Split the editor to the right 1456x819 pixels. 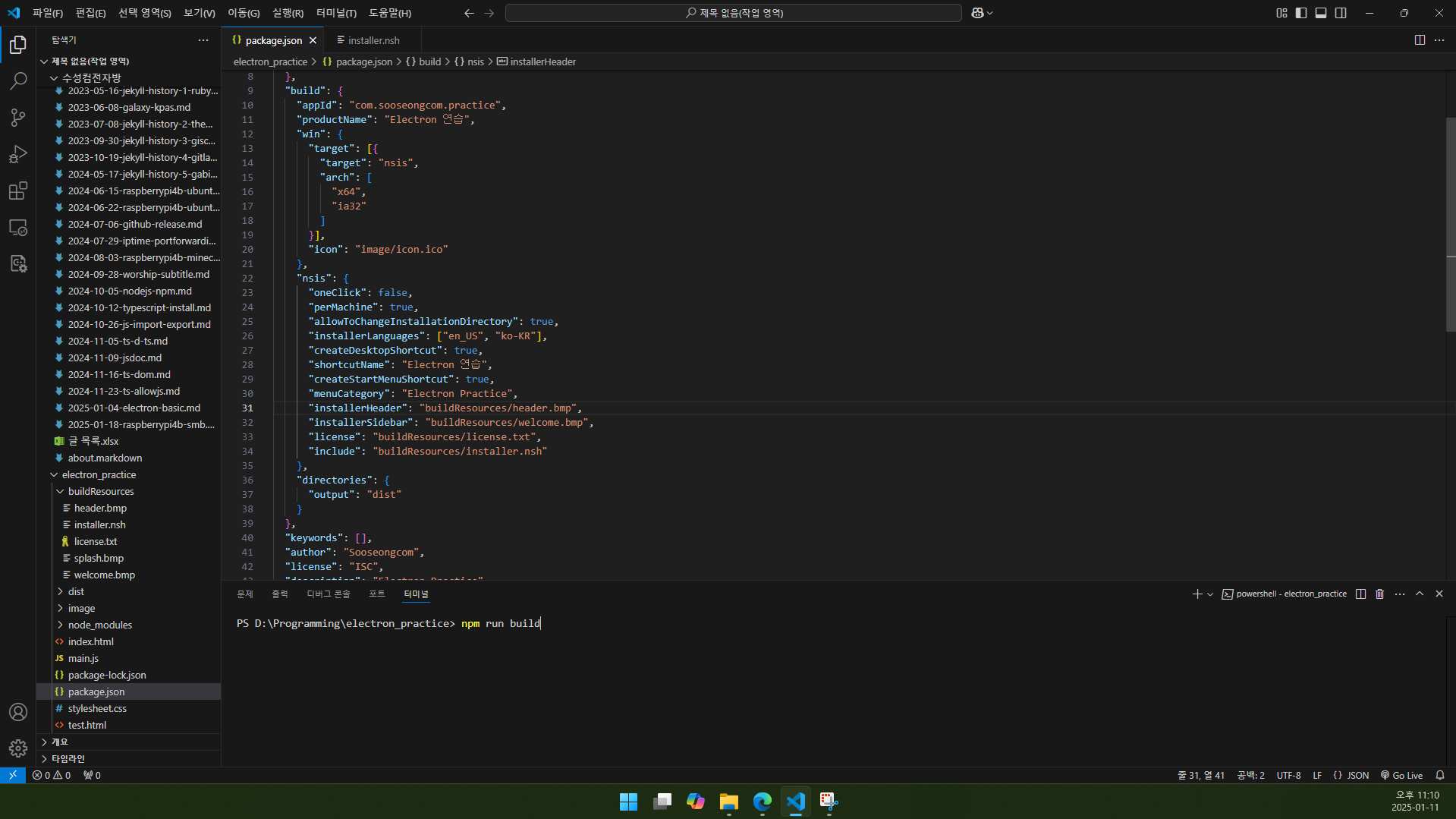tap(1420, 40)
